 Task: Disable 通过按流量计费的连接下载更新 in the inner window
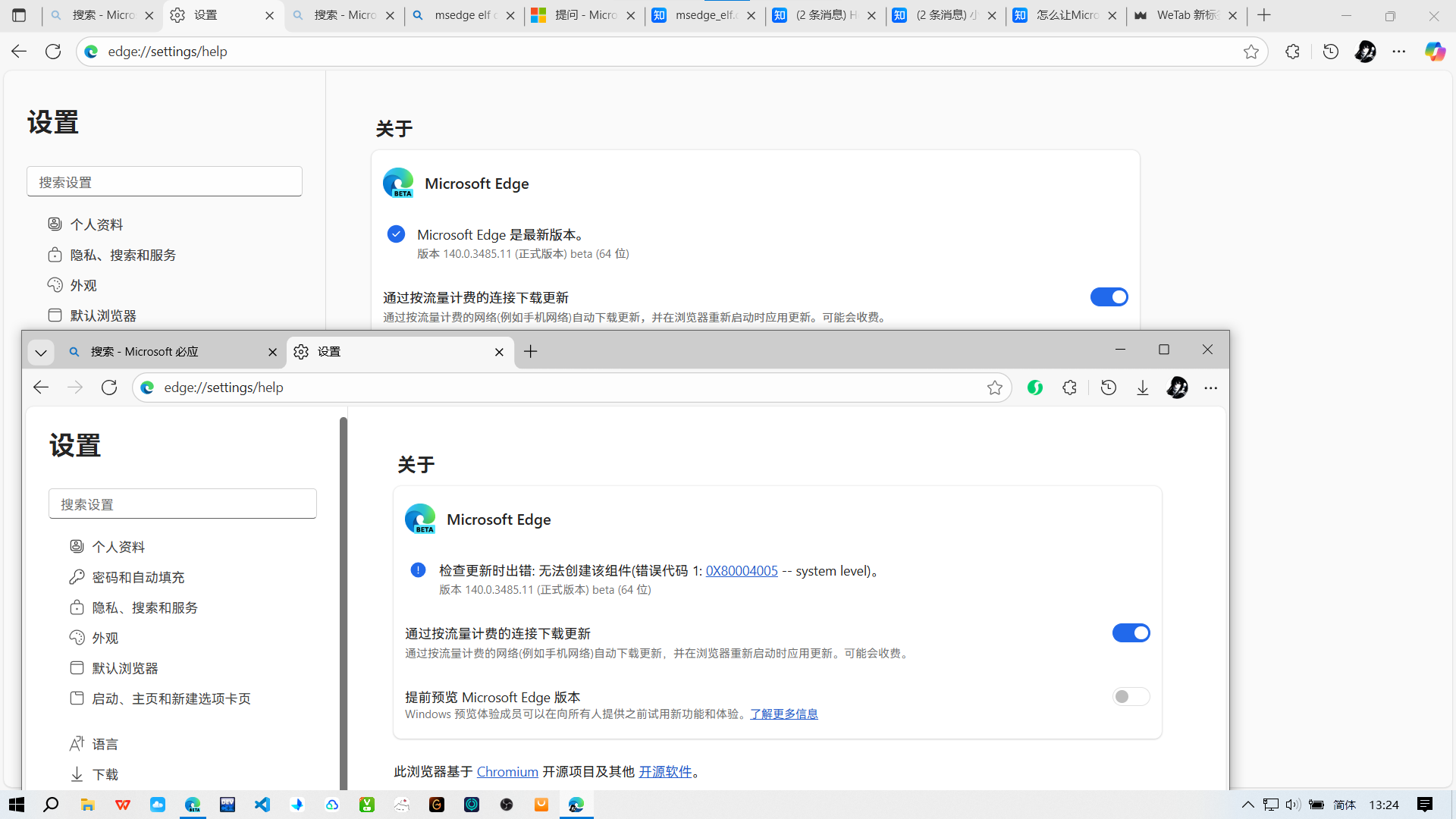1131,632
